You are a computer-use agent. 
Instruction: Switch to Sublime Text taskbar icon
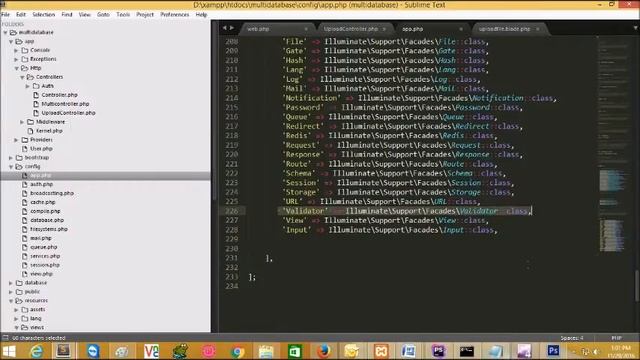63,351
